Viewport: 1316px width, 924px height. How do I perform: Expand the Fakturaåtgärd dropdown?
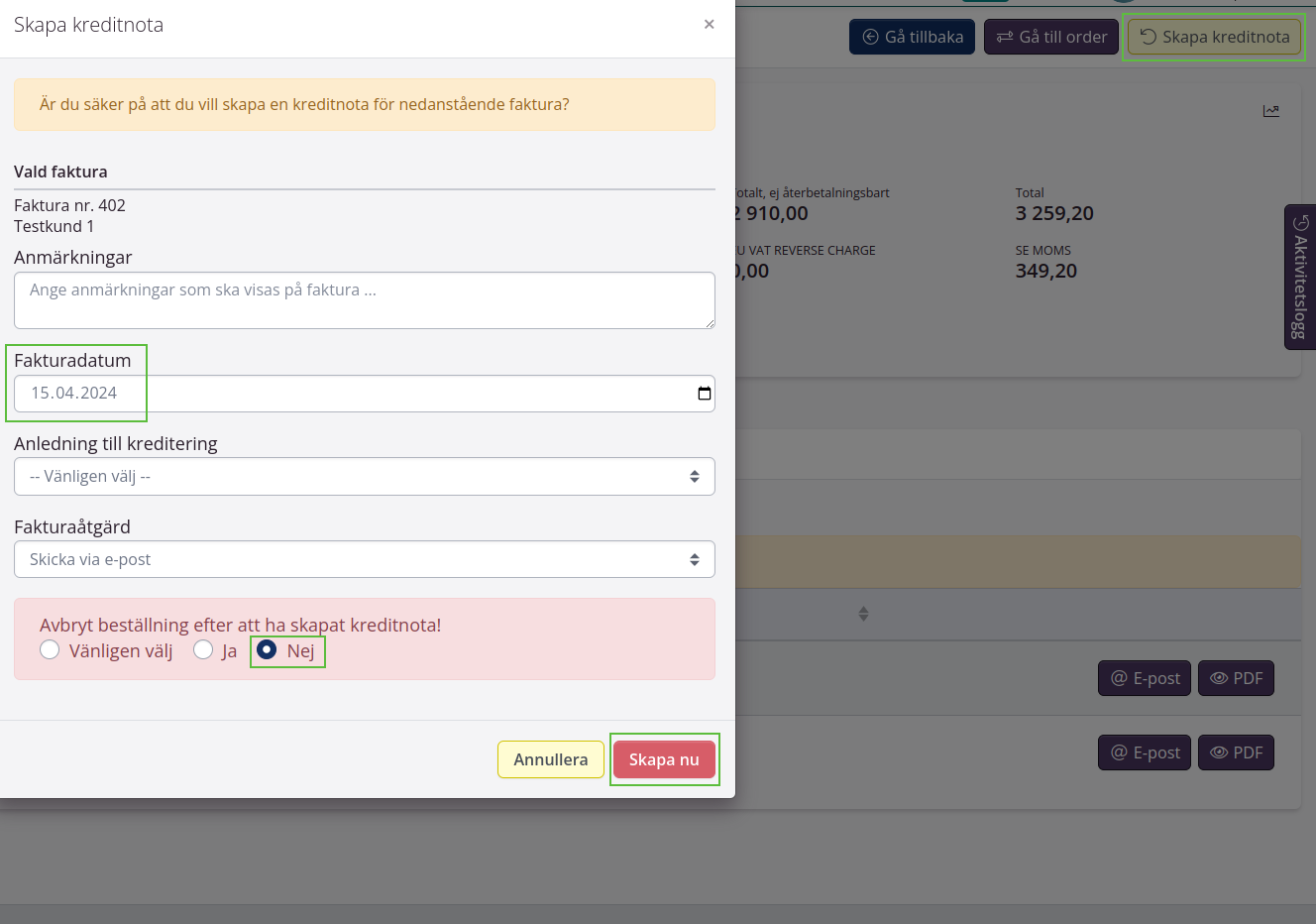(364, 560)
